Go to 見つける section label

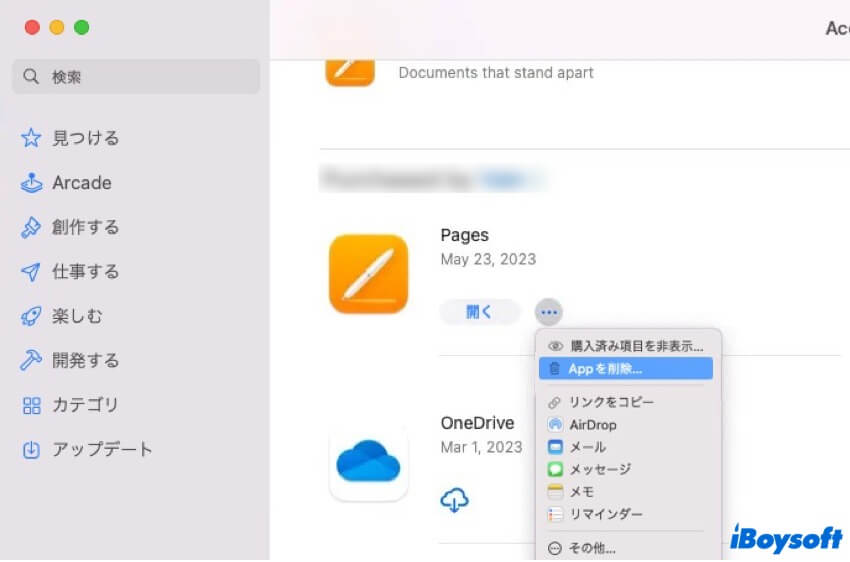click(86, 138)
